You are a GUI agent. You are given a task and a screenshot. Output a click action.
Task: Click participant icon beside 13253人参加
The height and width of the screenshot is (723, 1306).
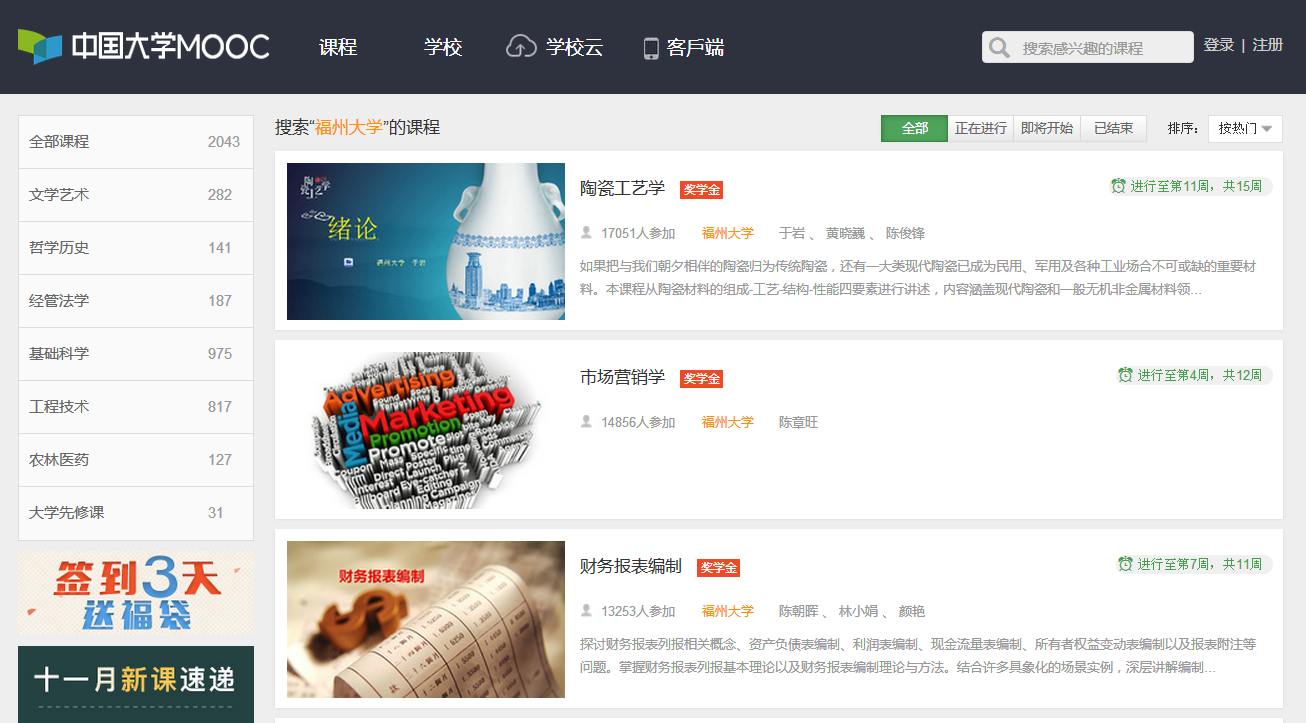587,611
